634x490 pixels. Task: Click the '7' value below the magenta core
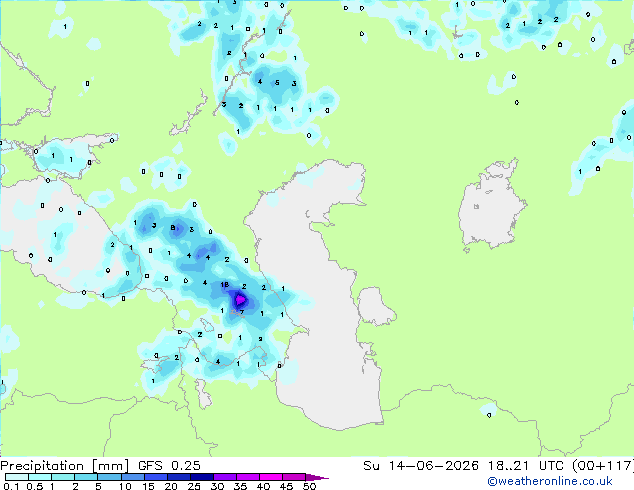[242, 312]
